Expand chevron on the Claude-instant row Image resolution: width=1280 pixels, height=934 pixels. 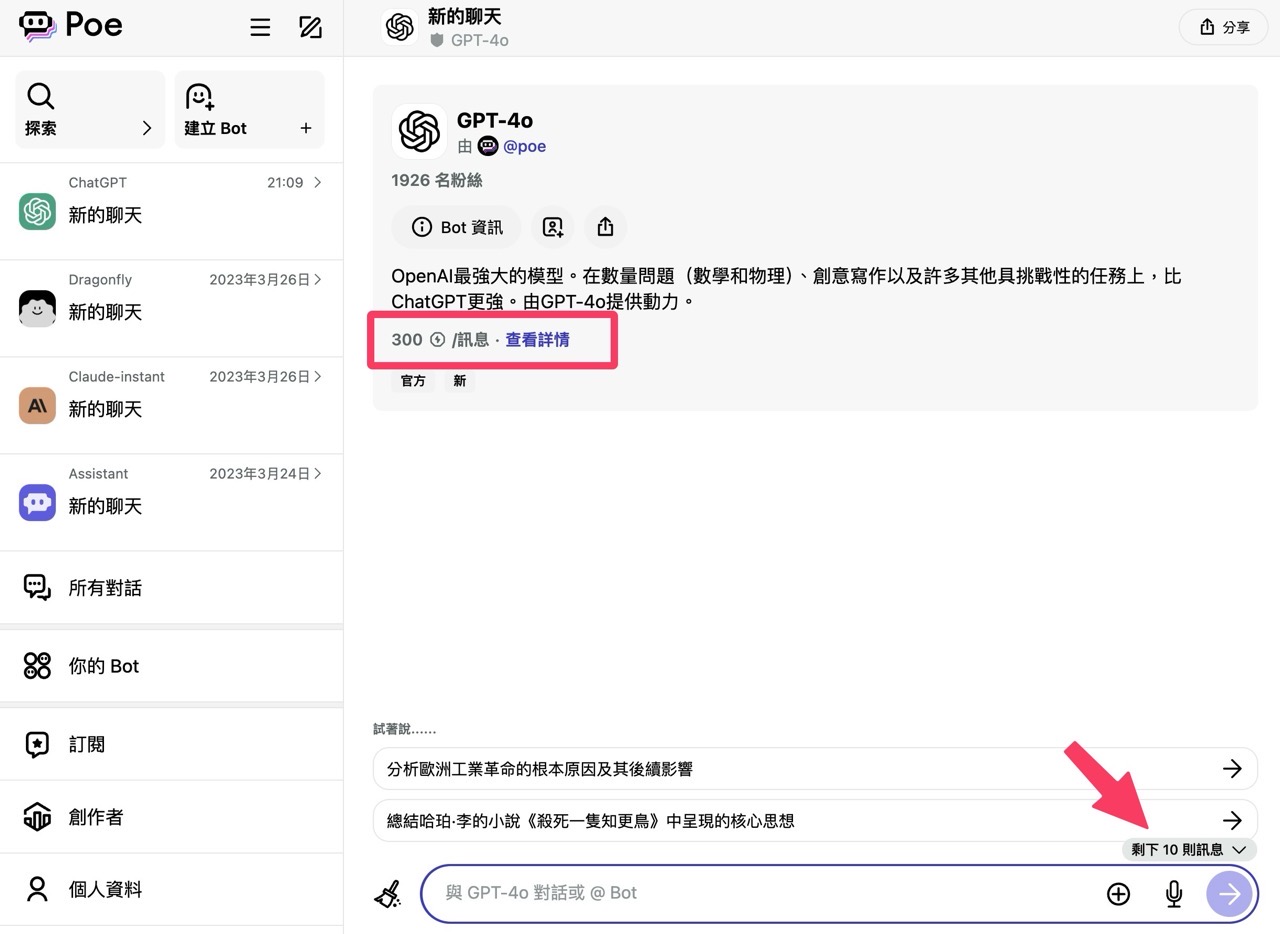point(318,377)
